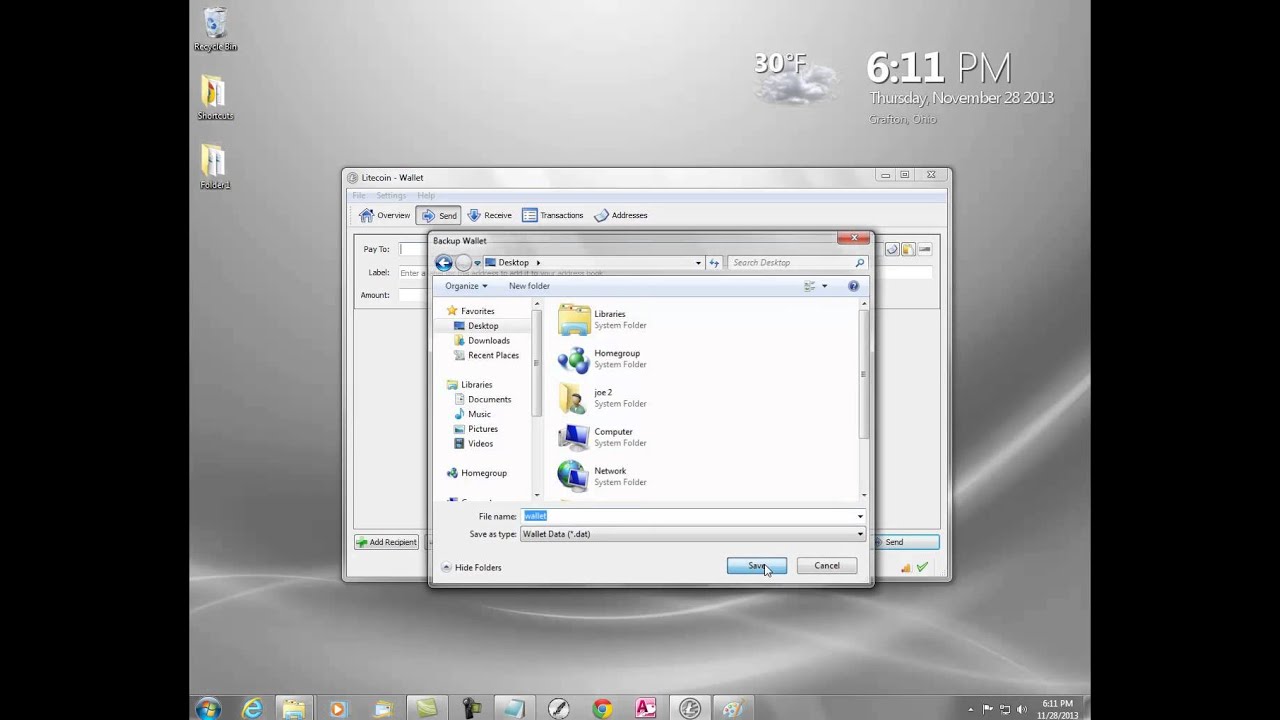Click Add Recipient in Litecoin Wallet
The height and width of the screenshot is (720, 1280).
(x=386, y=542)
